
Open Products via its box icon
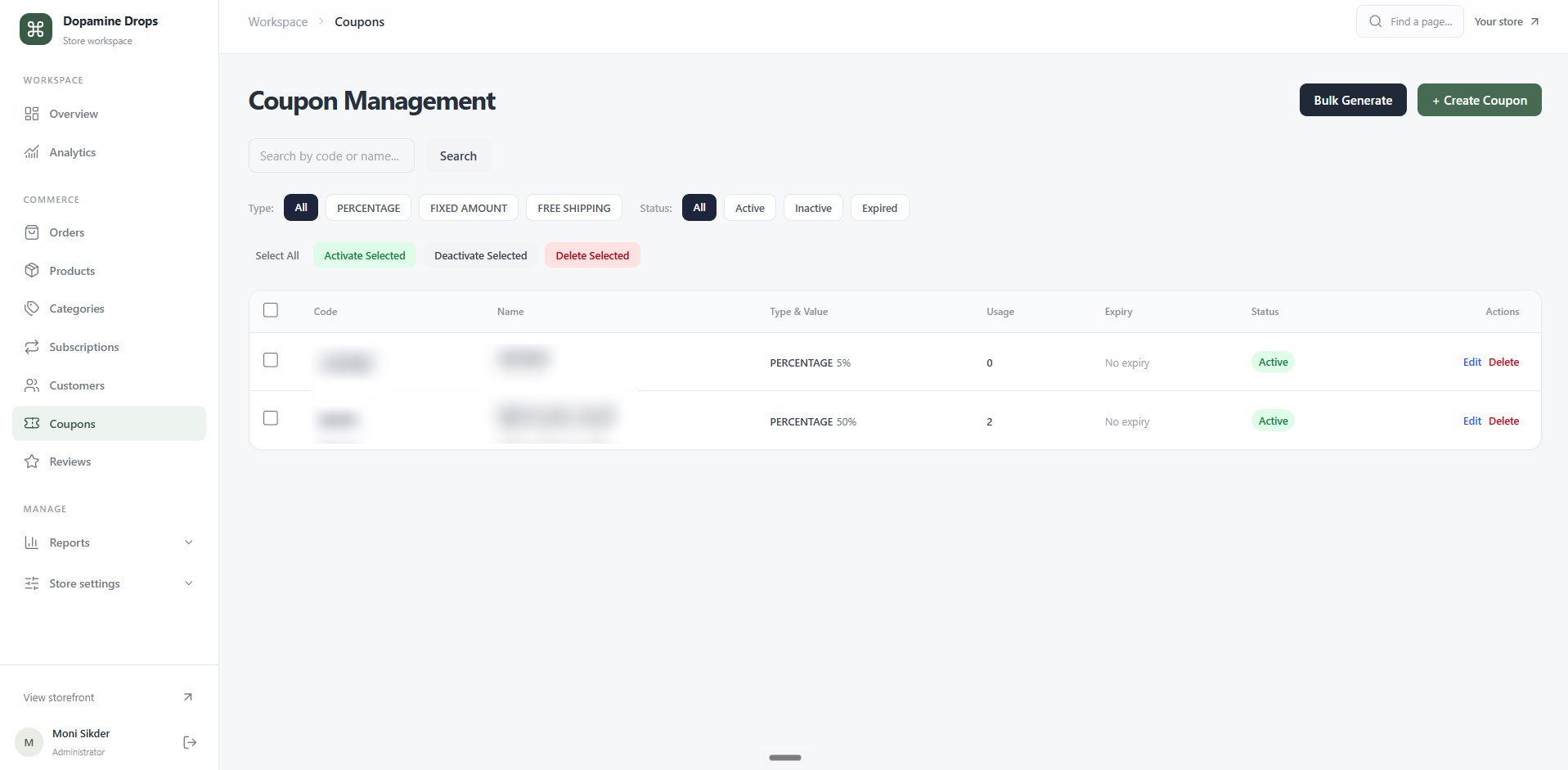click(32, 271)
